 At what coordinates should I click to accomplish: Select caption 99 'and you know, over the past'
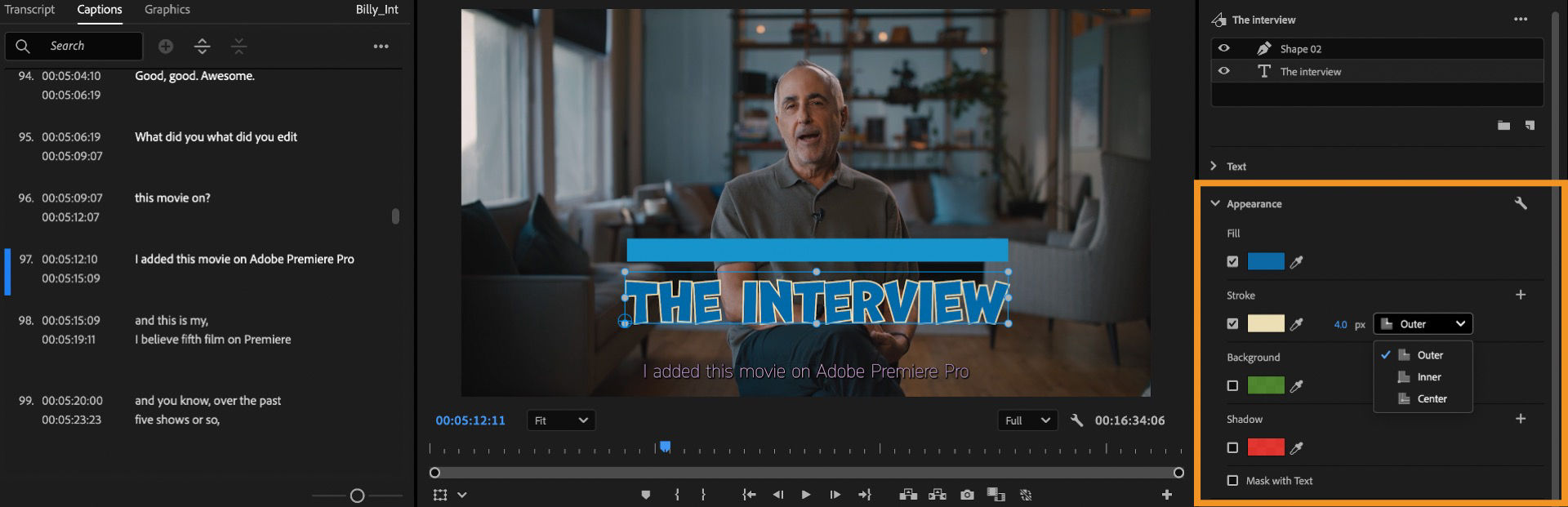207,401
